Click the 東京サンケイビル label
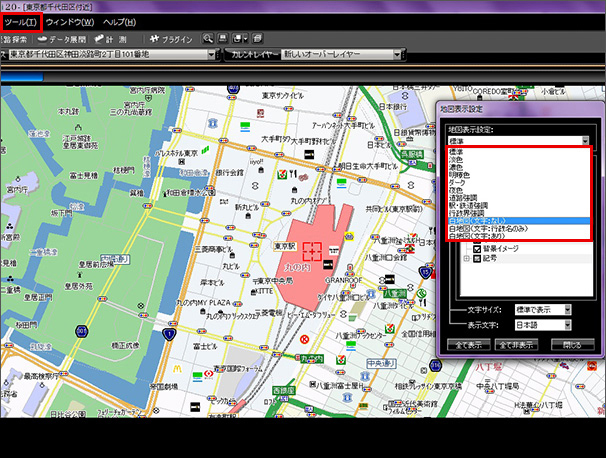This screenshot has width=606, height=458. point(283,95)
